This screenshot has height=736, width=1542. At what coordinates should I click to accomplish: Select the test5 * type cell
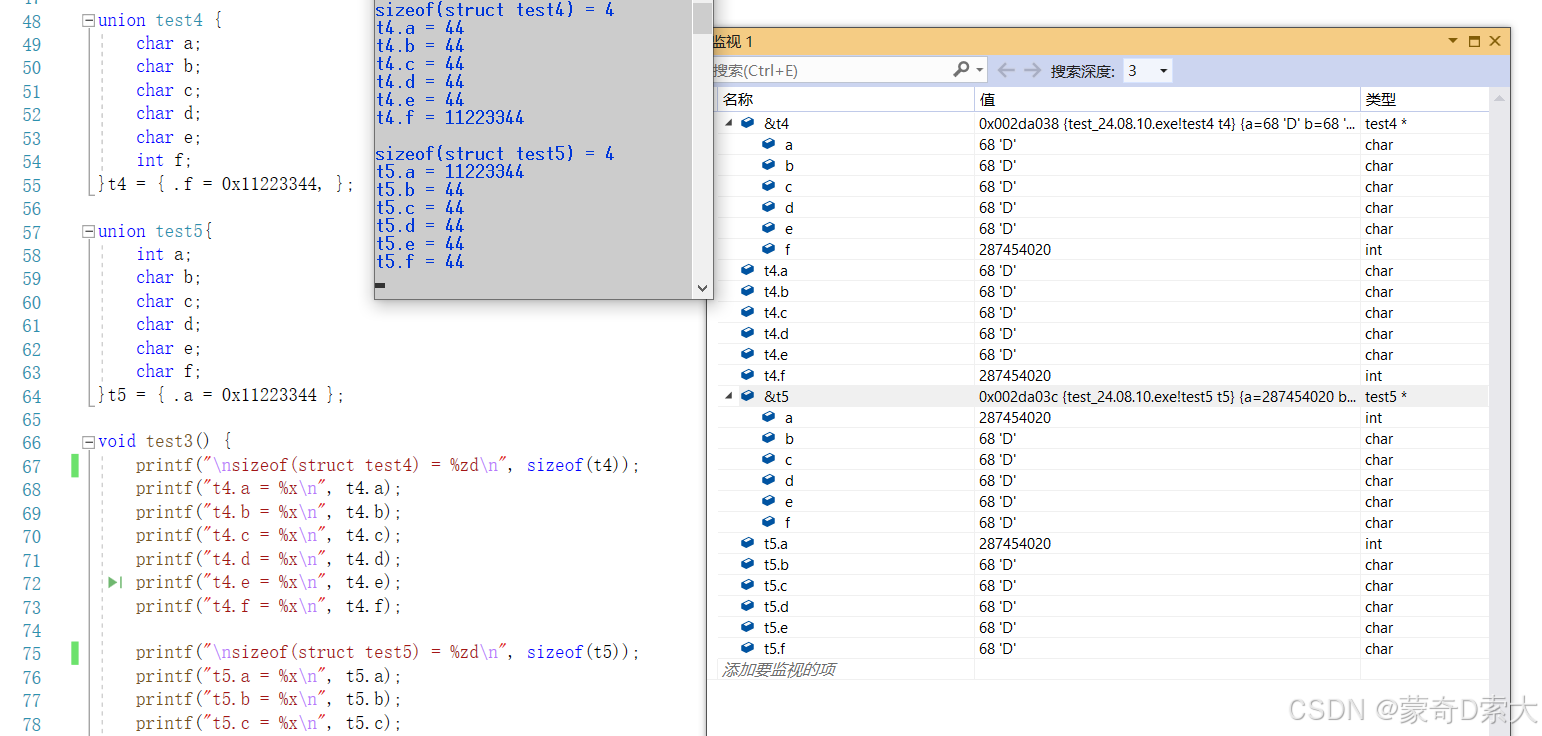click(1386, 397)
